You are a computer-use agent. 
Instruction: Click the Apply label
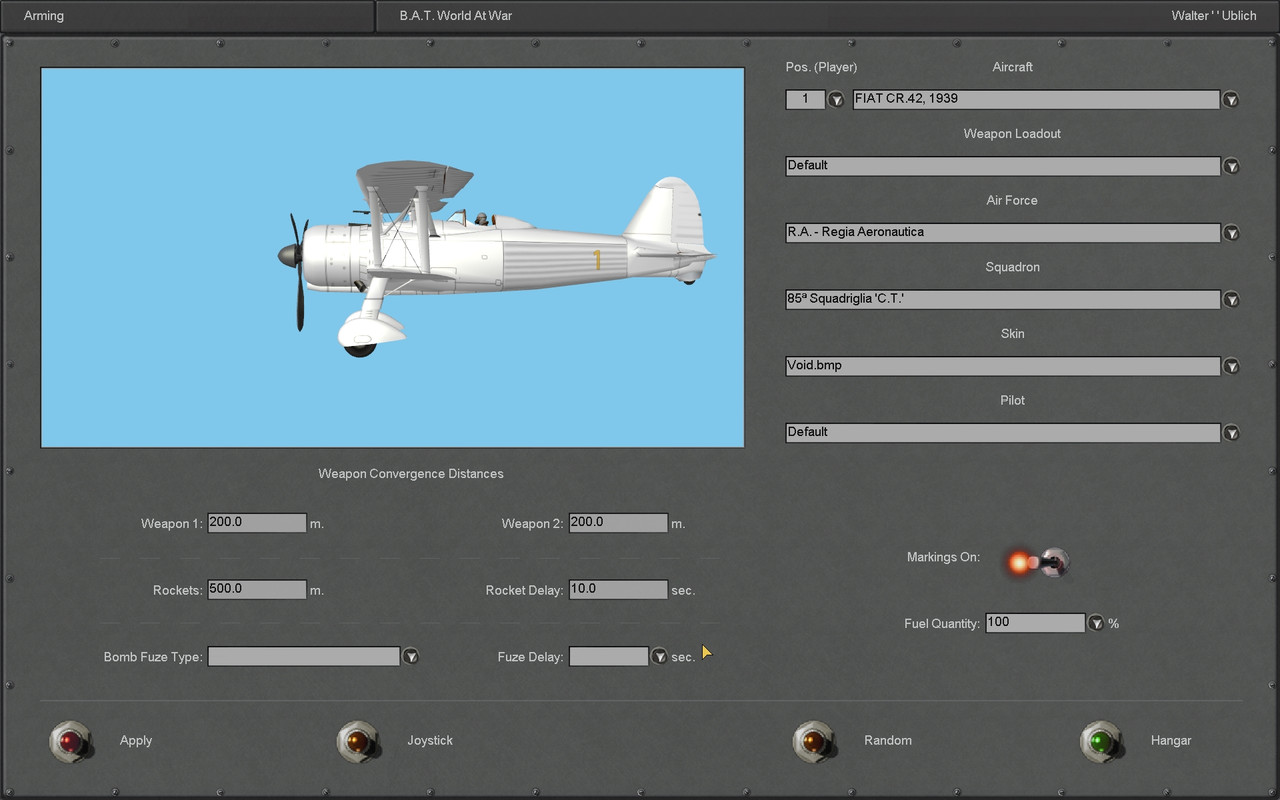tap(136, 741)
